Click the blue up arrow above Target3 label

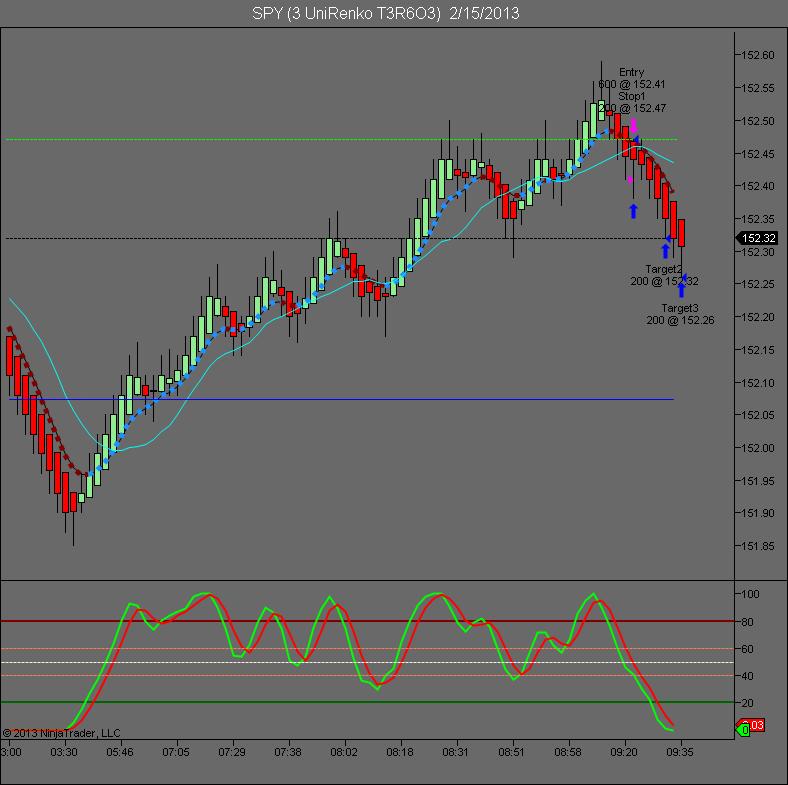[x=681, y=290]
